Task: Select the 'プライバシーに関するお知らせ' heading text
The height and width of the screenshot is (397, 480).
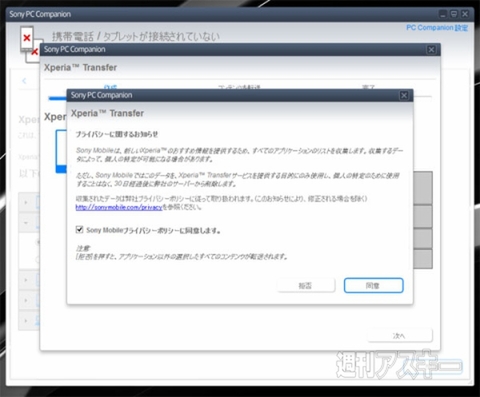Action: tap(117, 134)
